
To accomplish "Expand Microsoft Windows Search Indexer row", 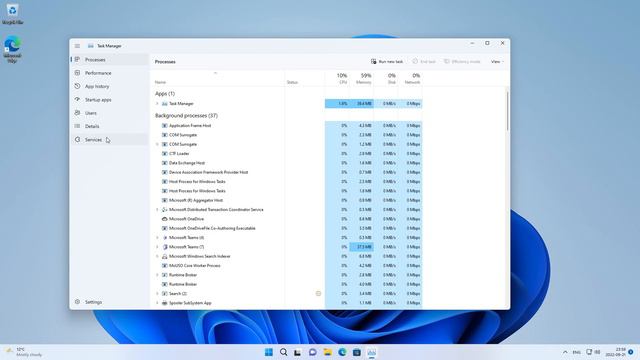I will click(157, 256).
